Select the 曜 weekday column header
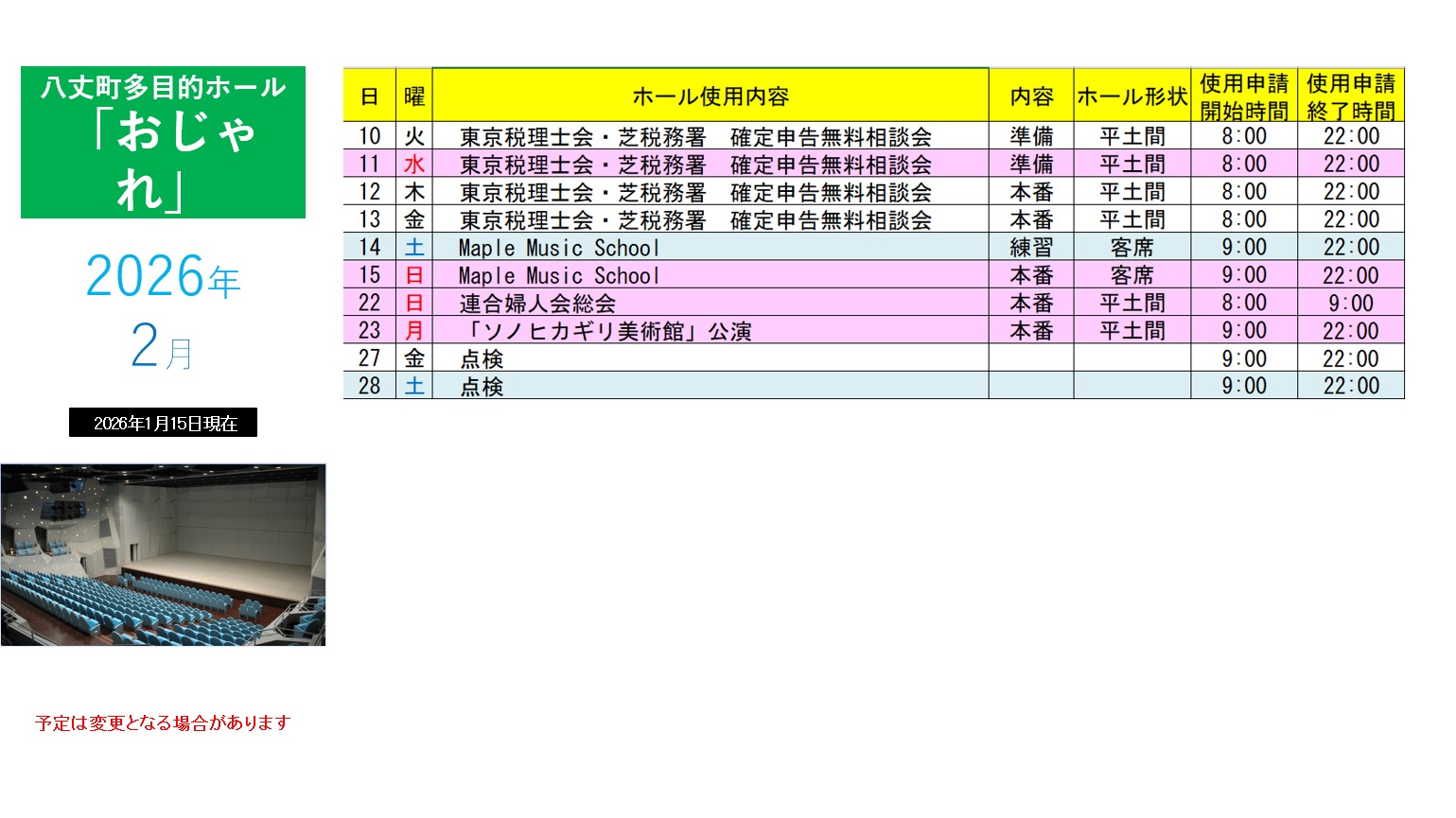1456x818 pixels. tap(414, 96)
